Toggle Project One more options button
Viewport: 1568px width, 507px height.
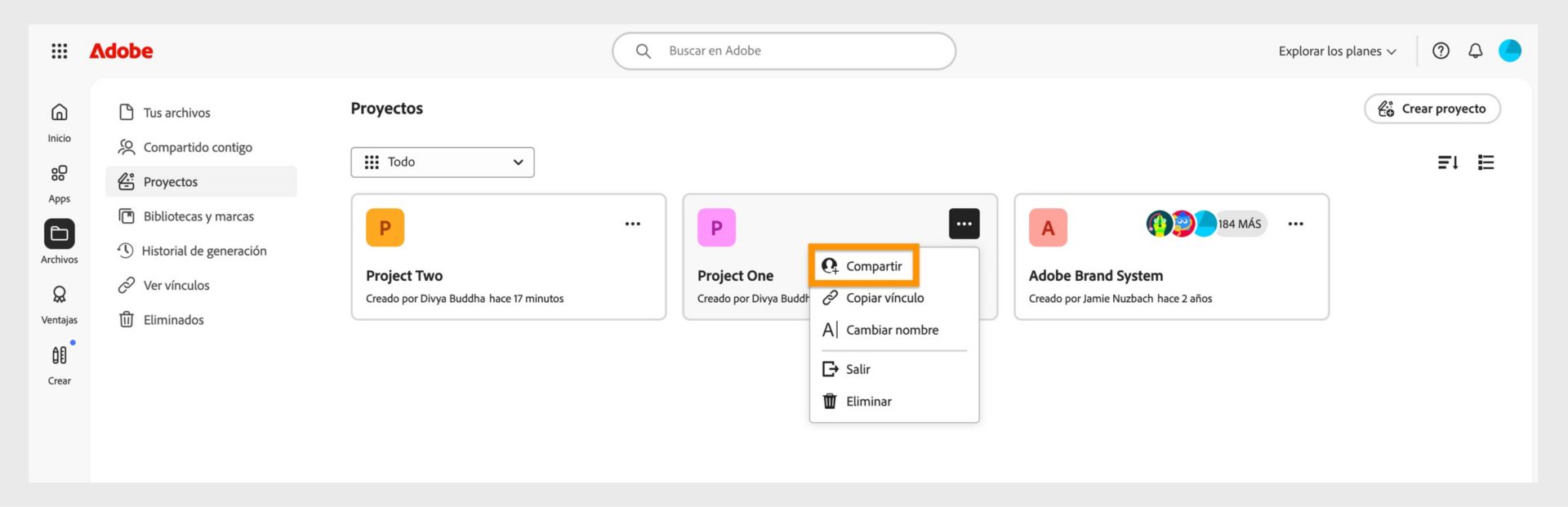pyautogui.click(x=964, y=224)
